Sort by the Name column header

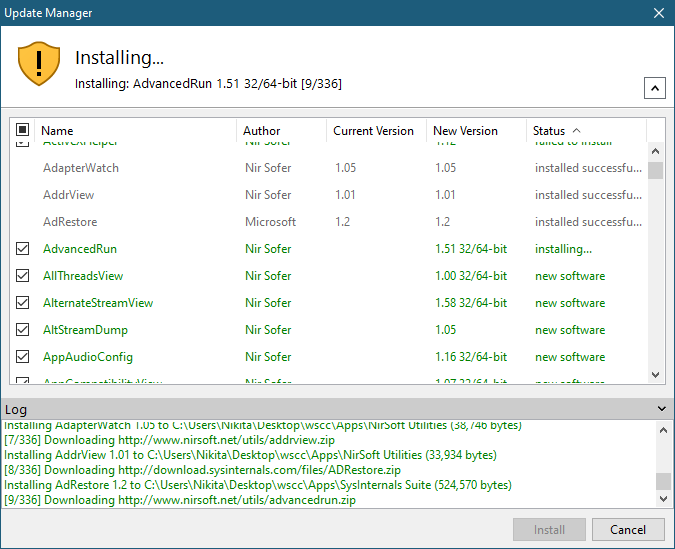pyautogui.click(x=135, y=130)
